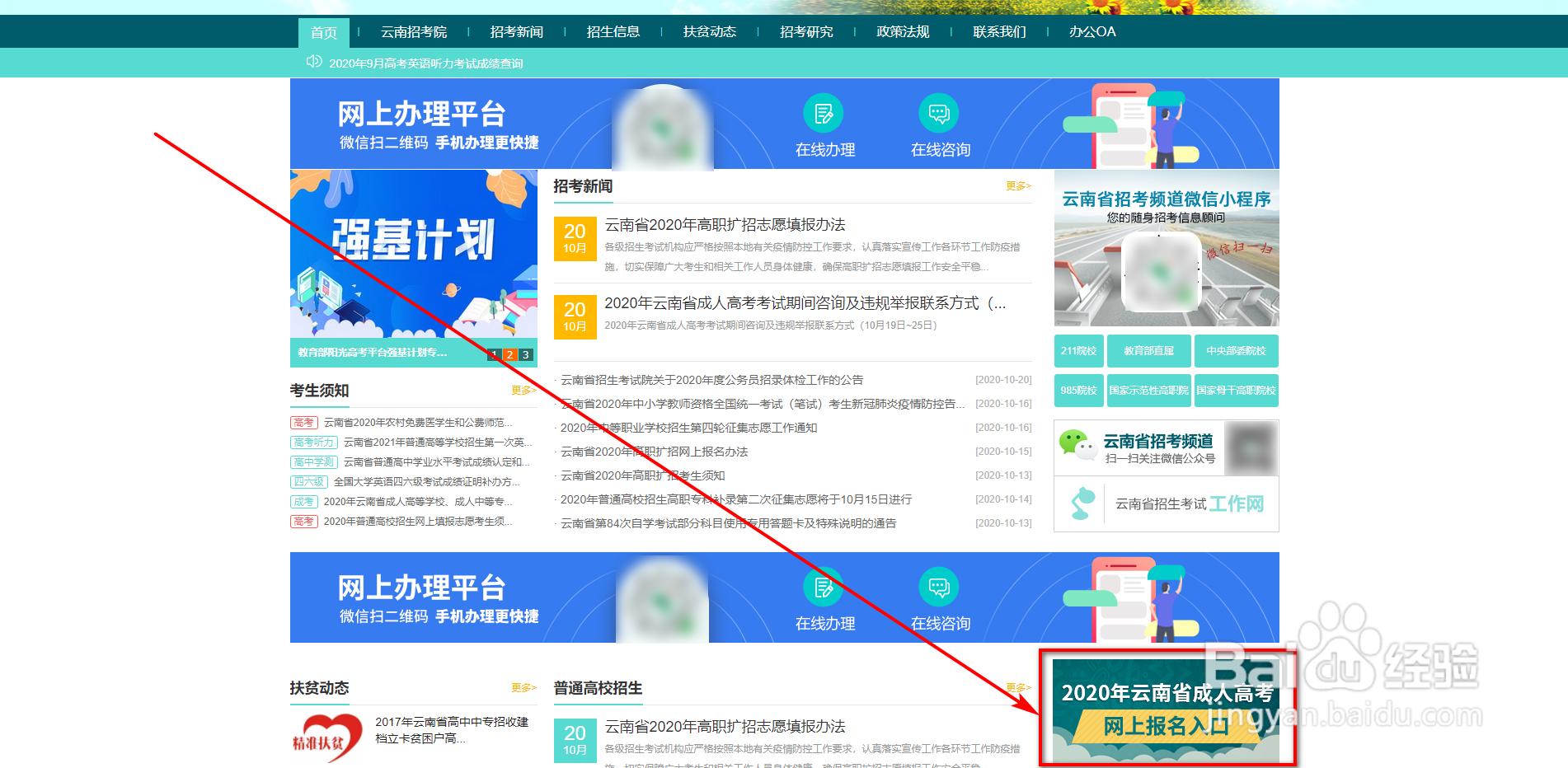Show more 扶贫动态 with the 更多 link

coord(523,688)
